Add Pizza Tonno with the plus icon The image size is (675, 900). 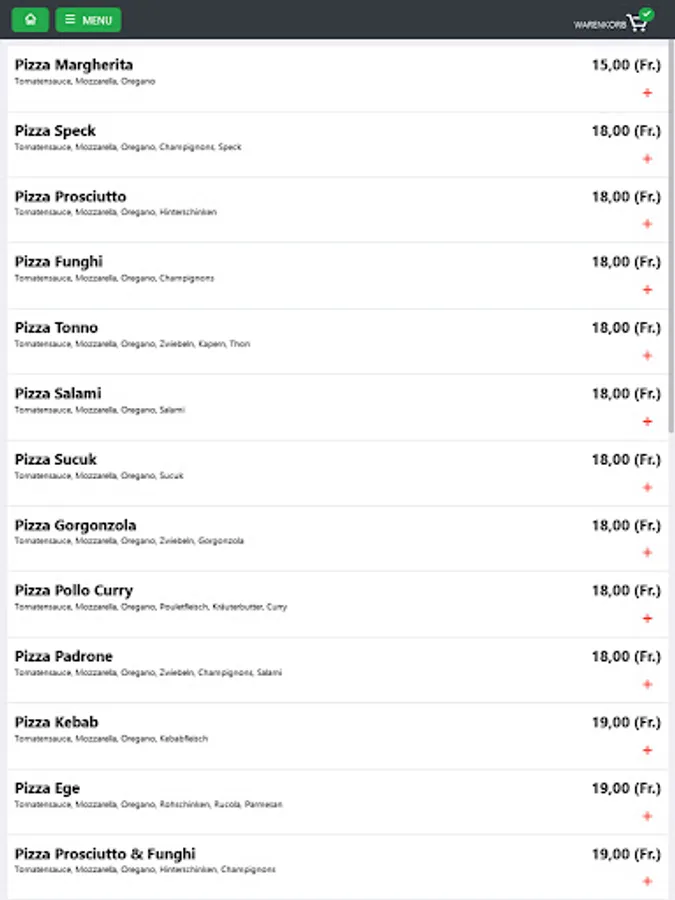coord(647,356)
